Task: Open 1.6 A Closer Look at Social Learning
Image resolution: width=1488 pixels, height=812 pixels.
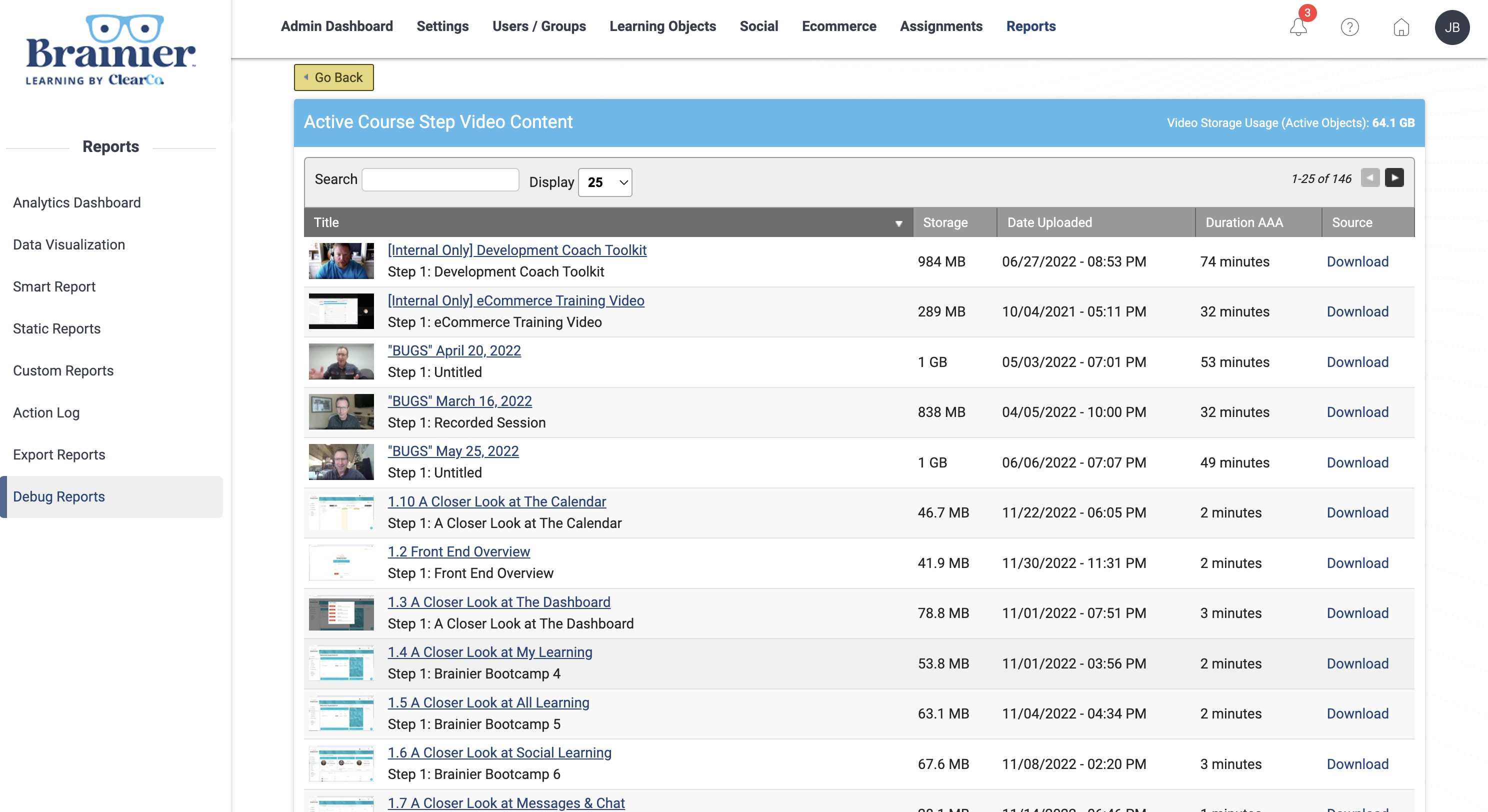Action: [499, 752]
